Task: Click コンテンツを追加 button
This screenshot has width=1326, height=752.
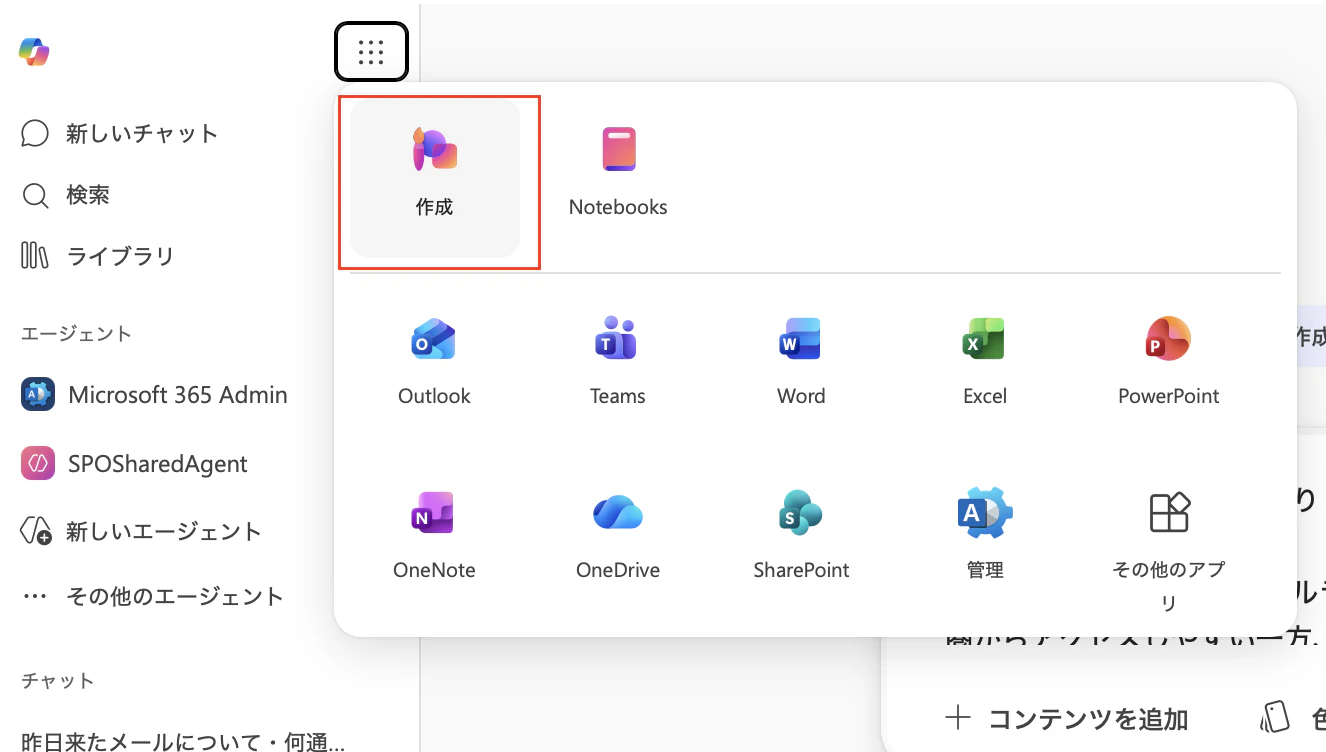Action: pos(1067,718)
